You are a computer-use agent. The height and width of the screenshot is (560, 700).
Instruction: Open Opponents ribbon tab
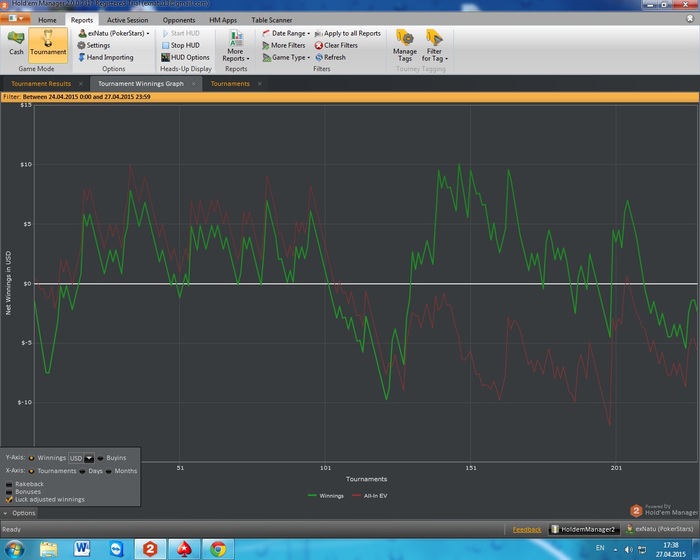[179, 20]
